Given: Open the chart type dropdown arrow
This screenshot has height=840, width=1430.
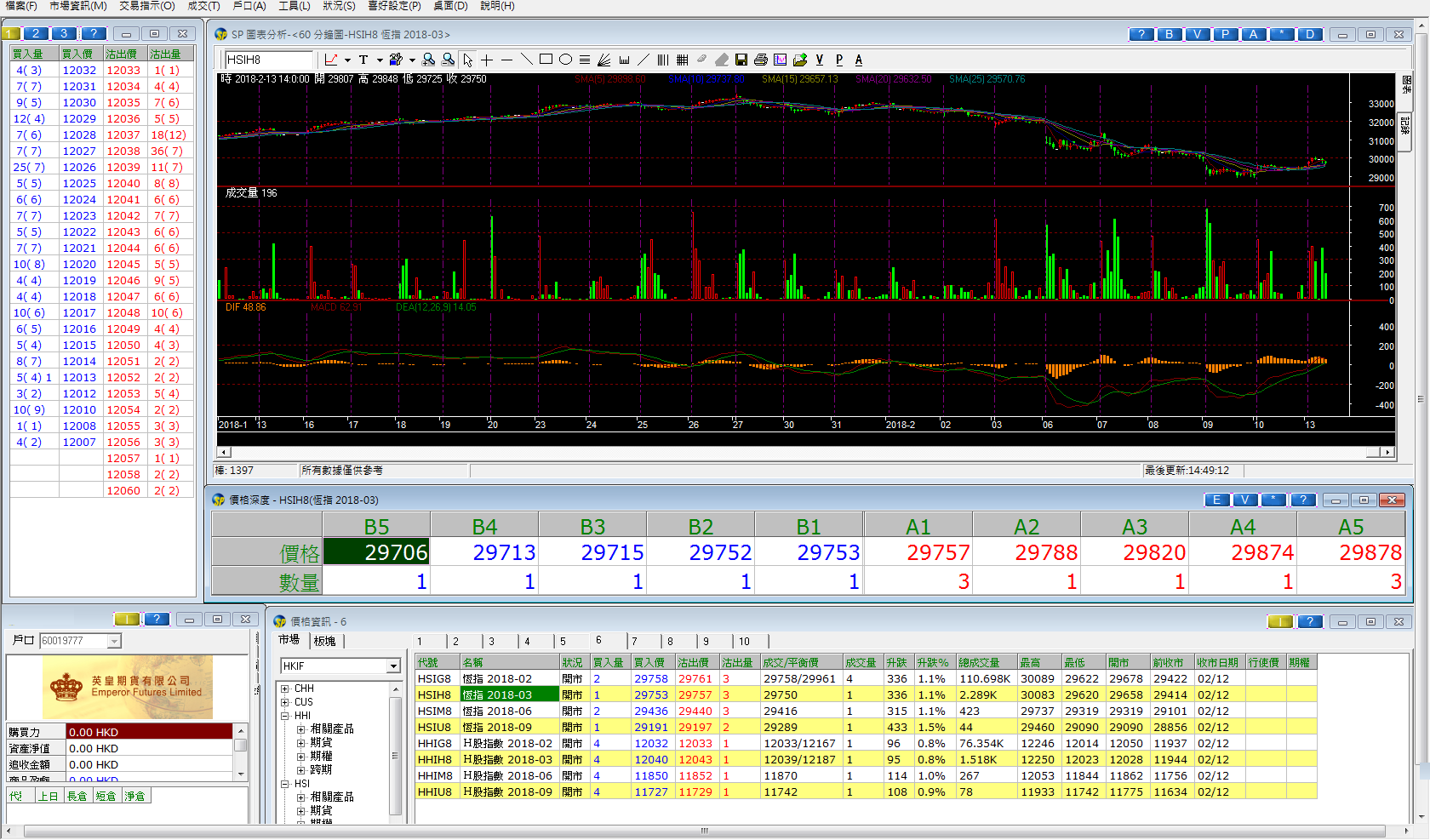Looking at the screenshot, I should point(347,60).
